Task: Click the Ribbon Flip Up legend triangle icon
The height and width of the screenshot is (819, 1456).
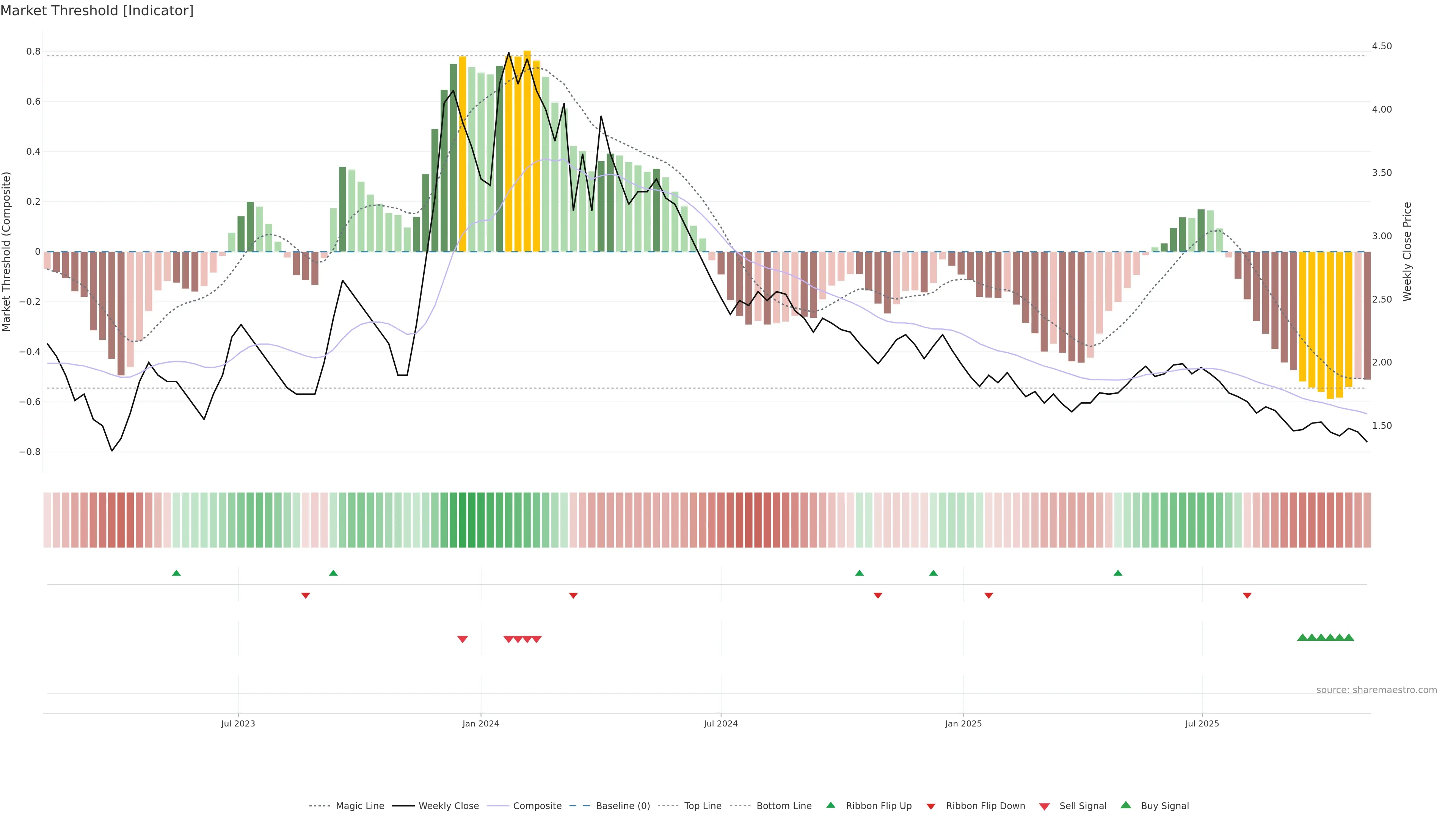Action: pyautogui.click(x=830, y=805)
